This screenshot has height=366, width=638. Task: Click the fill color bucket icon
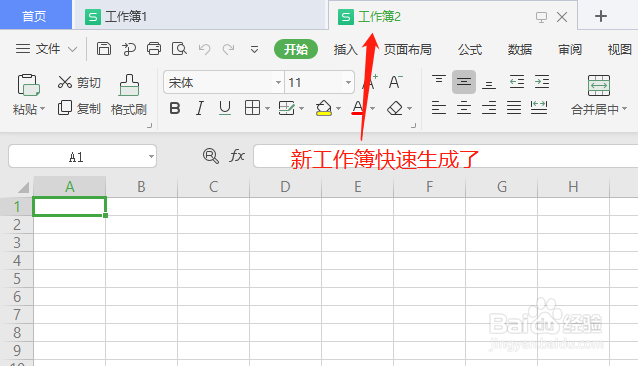click(323, 108)
